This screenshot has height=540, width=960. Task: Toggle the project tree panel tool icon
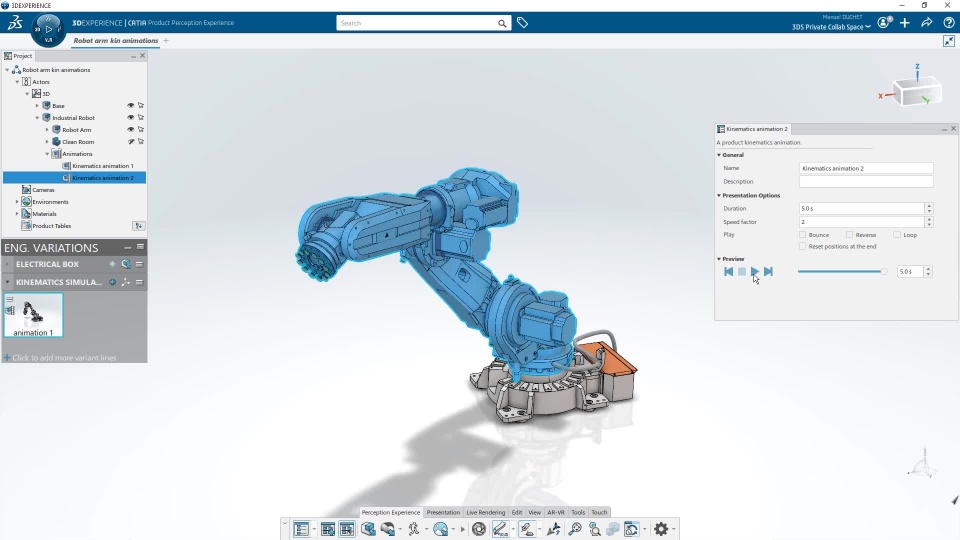301,529
